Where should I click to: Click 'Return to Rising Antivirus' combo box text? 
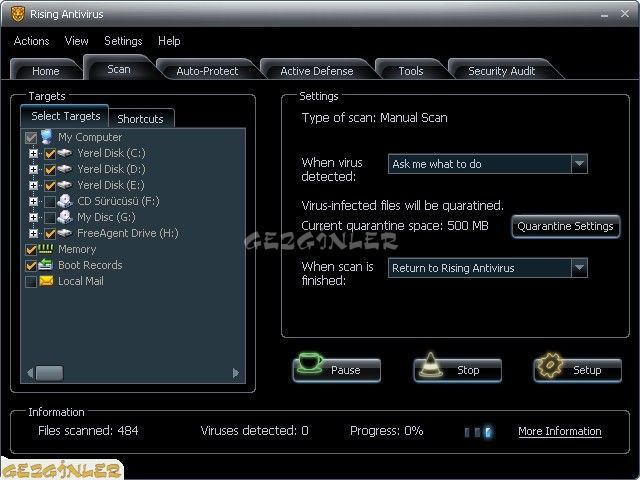coord(453,268)
